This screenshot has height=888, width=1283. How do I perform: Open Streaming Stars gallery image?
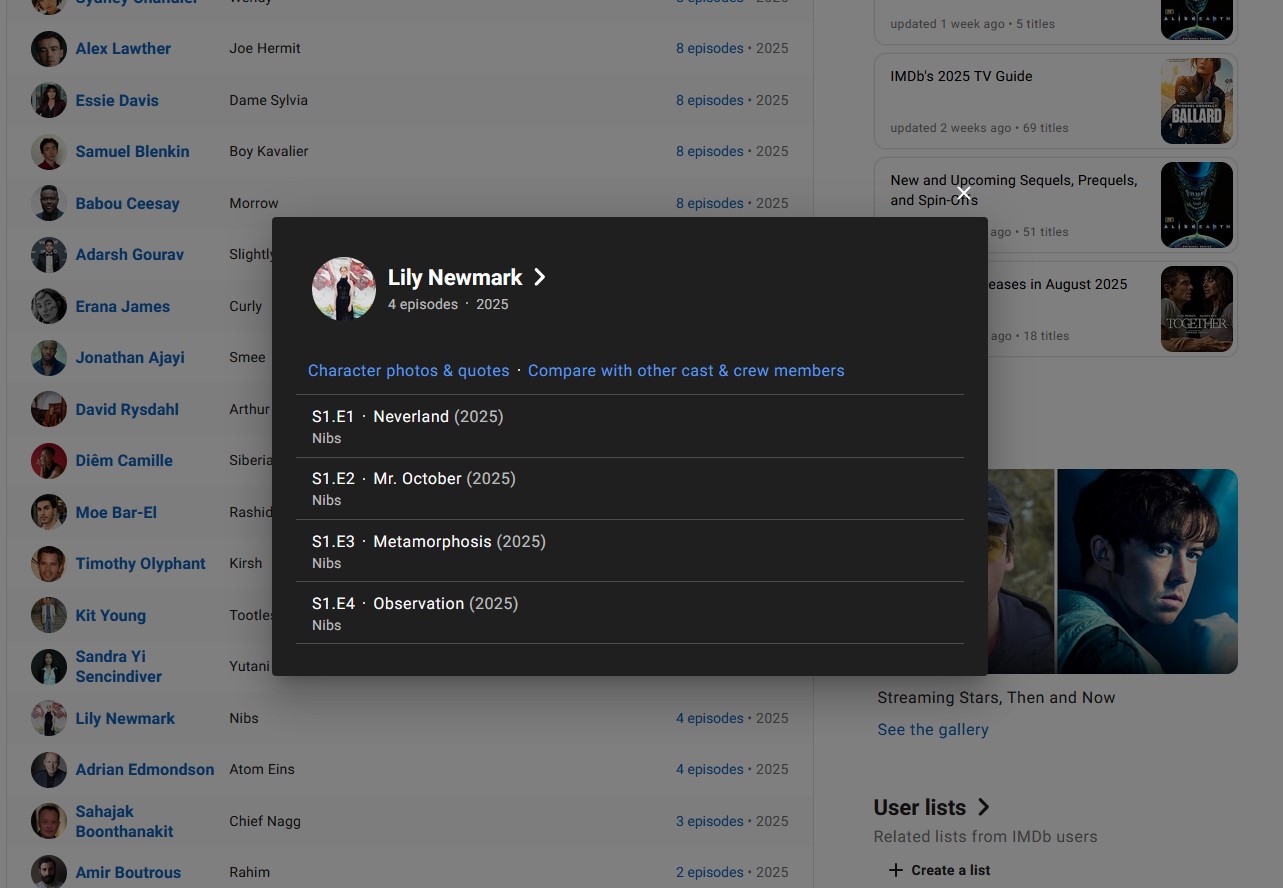click(1112, 571)
